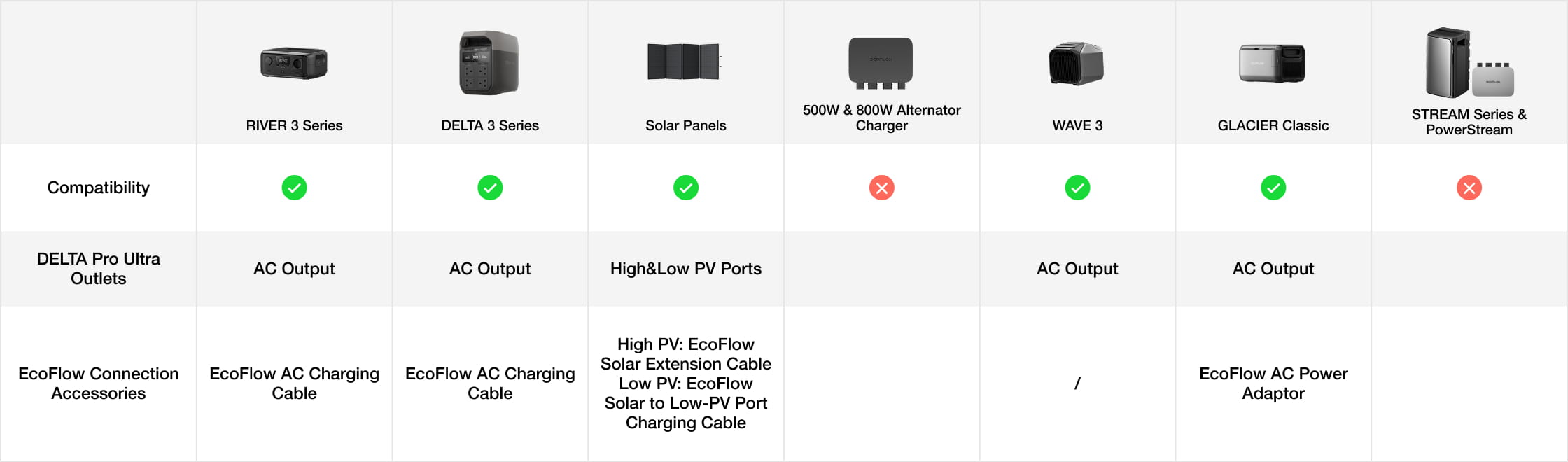This screenshot has width=1568, height=462.
Task: Click the WAVE 3 product image
Action: (1077, 64)
